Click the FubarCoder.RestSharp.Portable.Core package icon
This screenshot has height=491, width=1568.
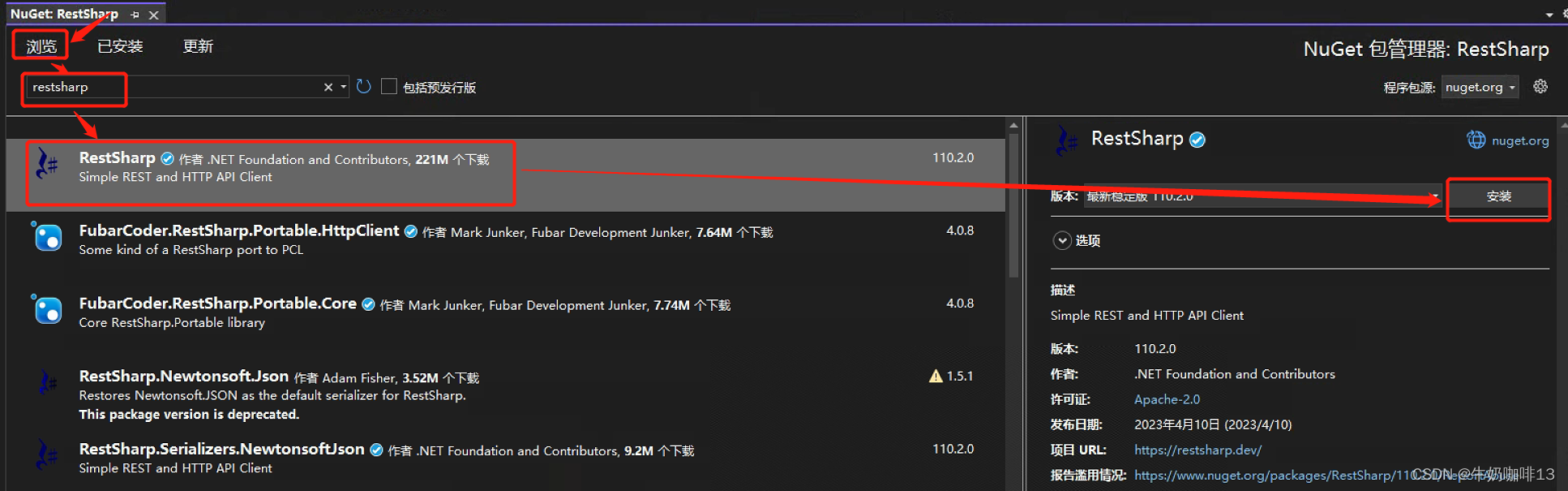click(x=48, y=310)
